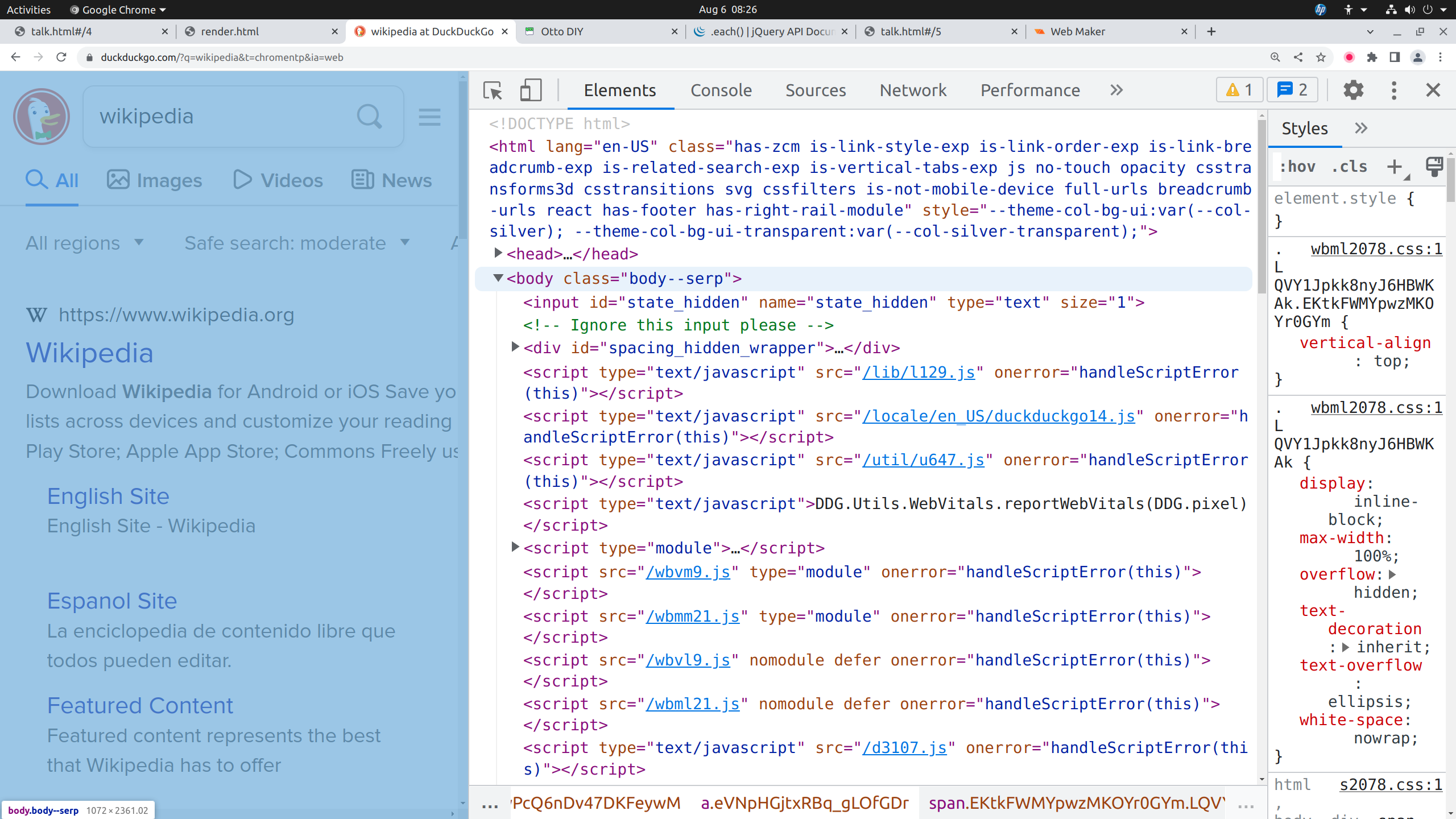Viewport: 1456px width, 819px height.
Task: Open DevTools settings gear
Action: point(1353,90)
